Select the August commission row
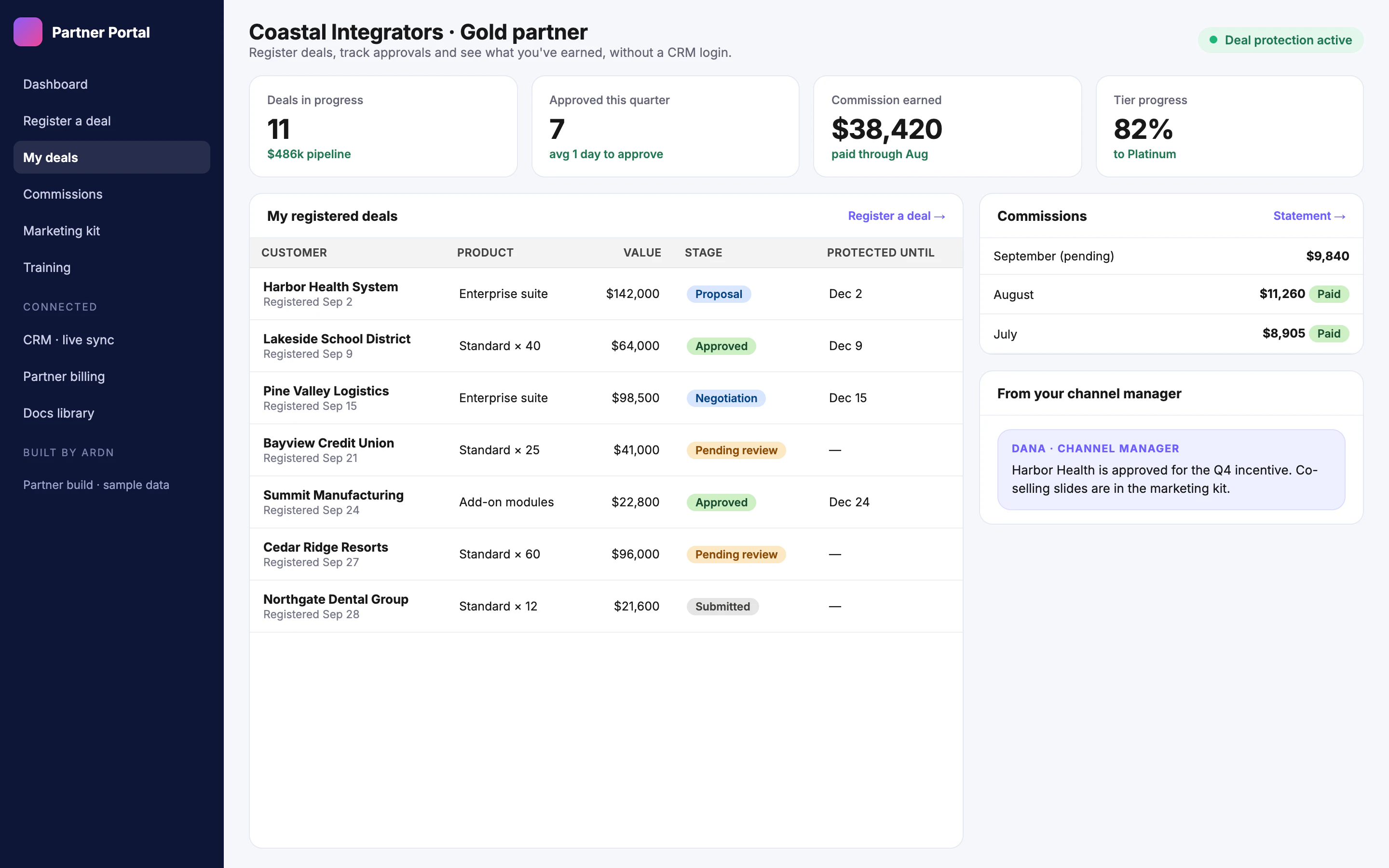Viewport: 1389px width, 868px height. pos(1171,295)
